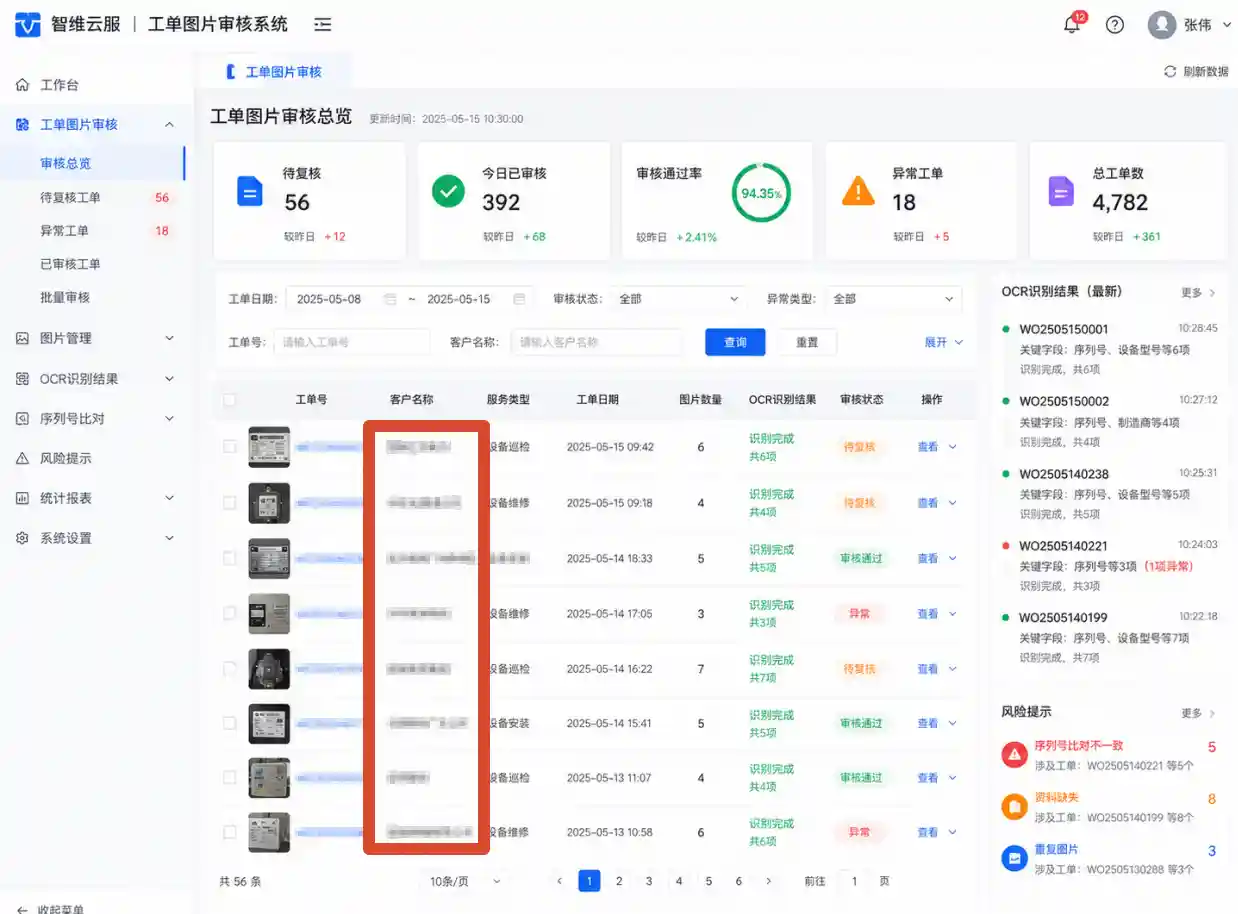Click the 收起菜单 arrow icon
This screenshot has height=914, width=1238.
(22, 909)
